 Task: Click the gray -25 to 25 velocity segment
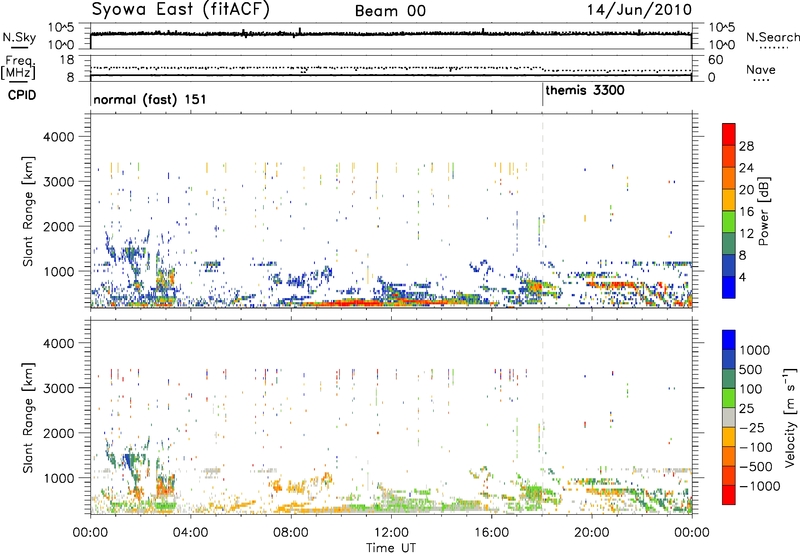tap(729, 417)
